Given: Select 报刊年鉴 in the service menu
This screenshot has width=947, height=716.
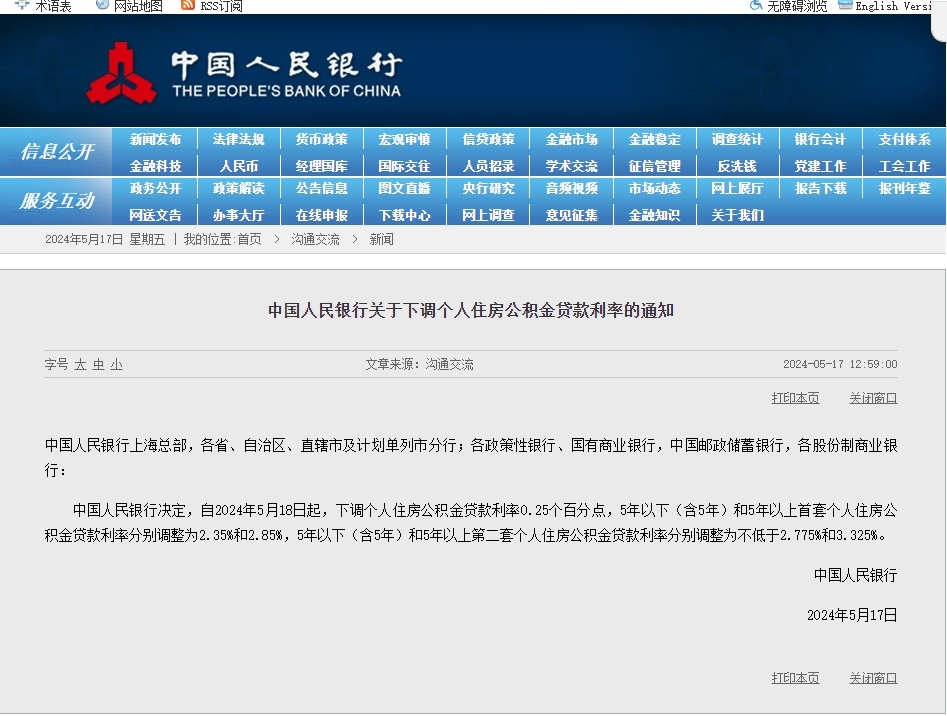Looking at the screenshot, I should (904, 188).
